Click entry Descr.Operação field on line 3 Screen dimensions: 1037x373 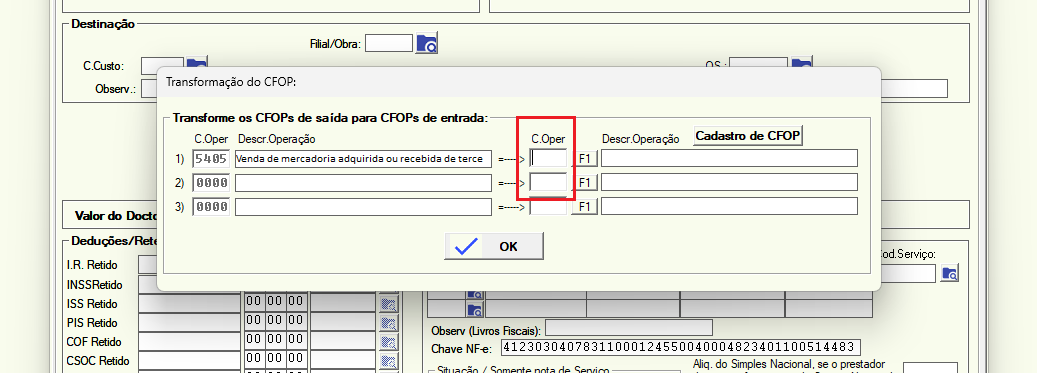point(729,206)
